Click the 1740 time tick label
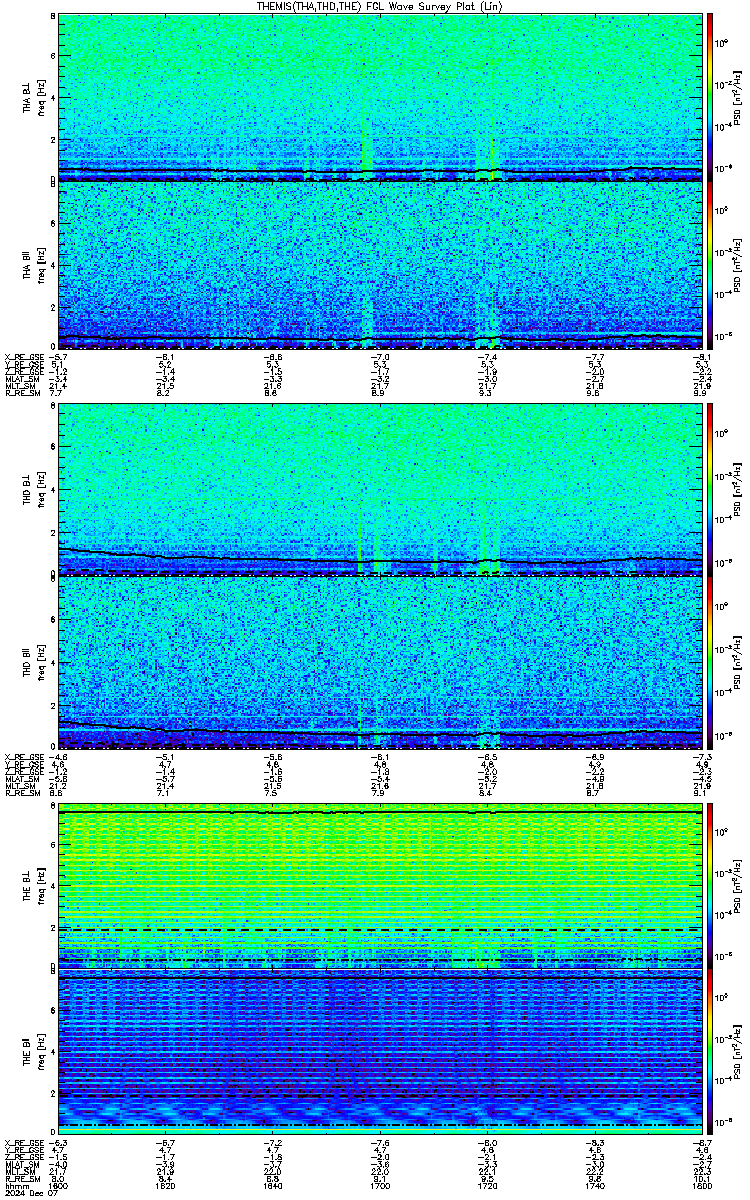750x1200 pixels. [595, 1185]
